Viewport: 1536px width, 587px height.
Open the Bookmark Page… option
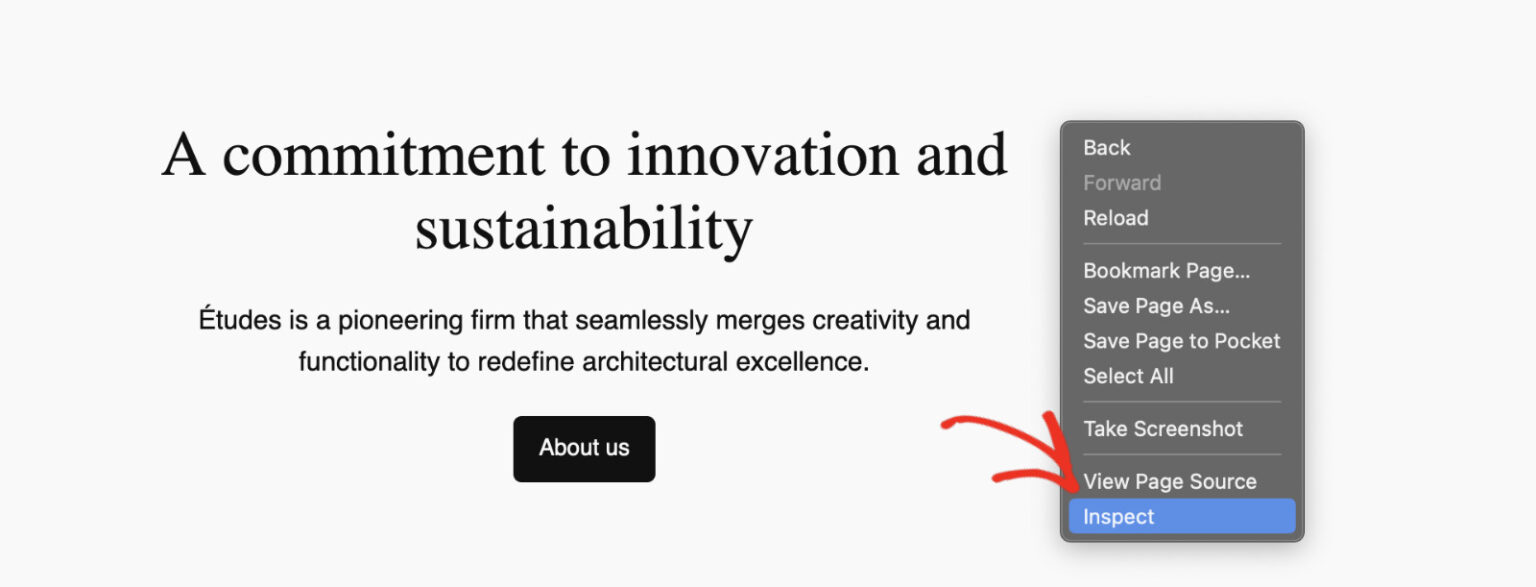(1166, 271)
